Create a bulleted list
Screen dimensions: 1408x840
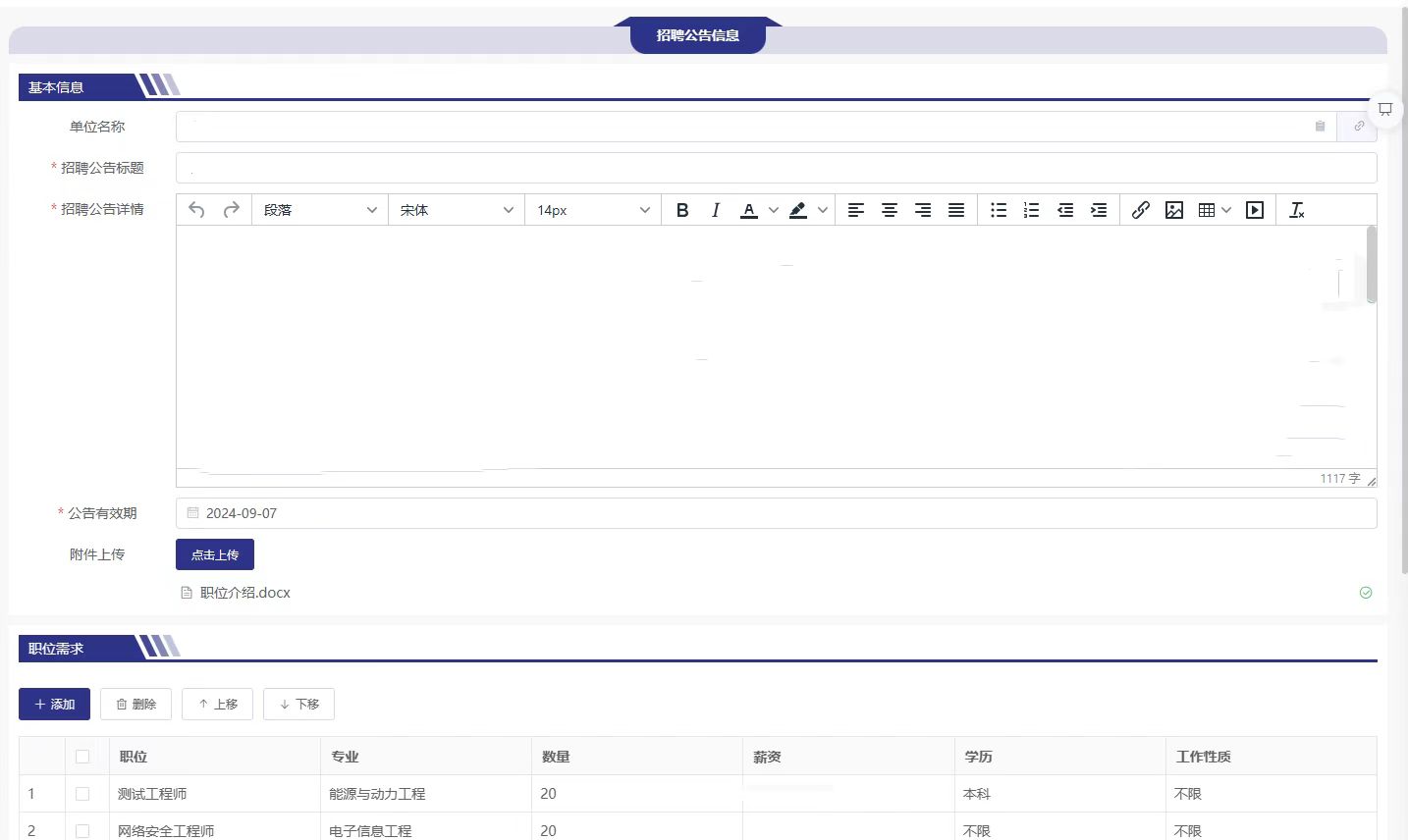999,210
